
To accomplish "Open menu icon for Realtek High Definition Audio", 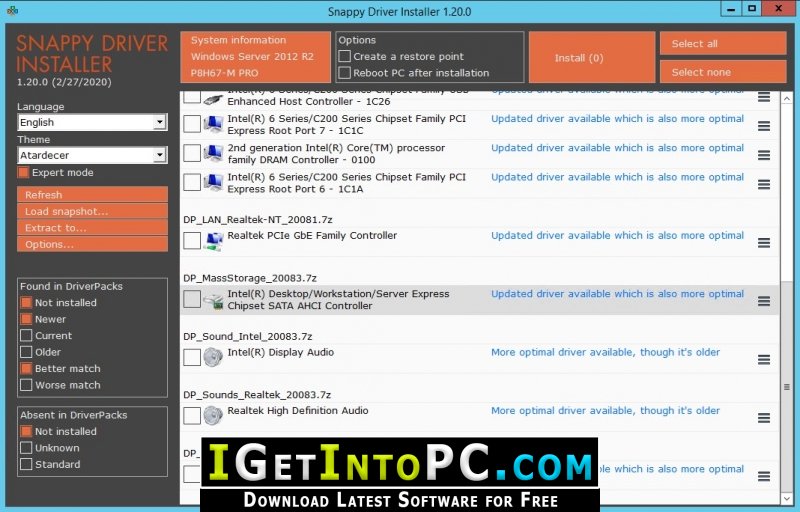I will click(x=764, y=418).
